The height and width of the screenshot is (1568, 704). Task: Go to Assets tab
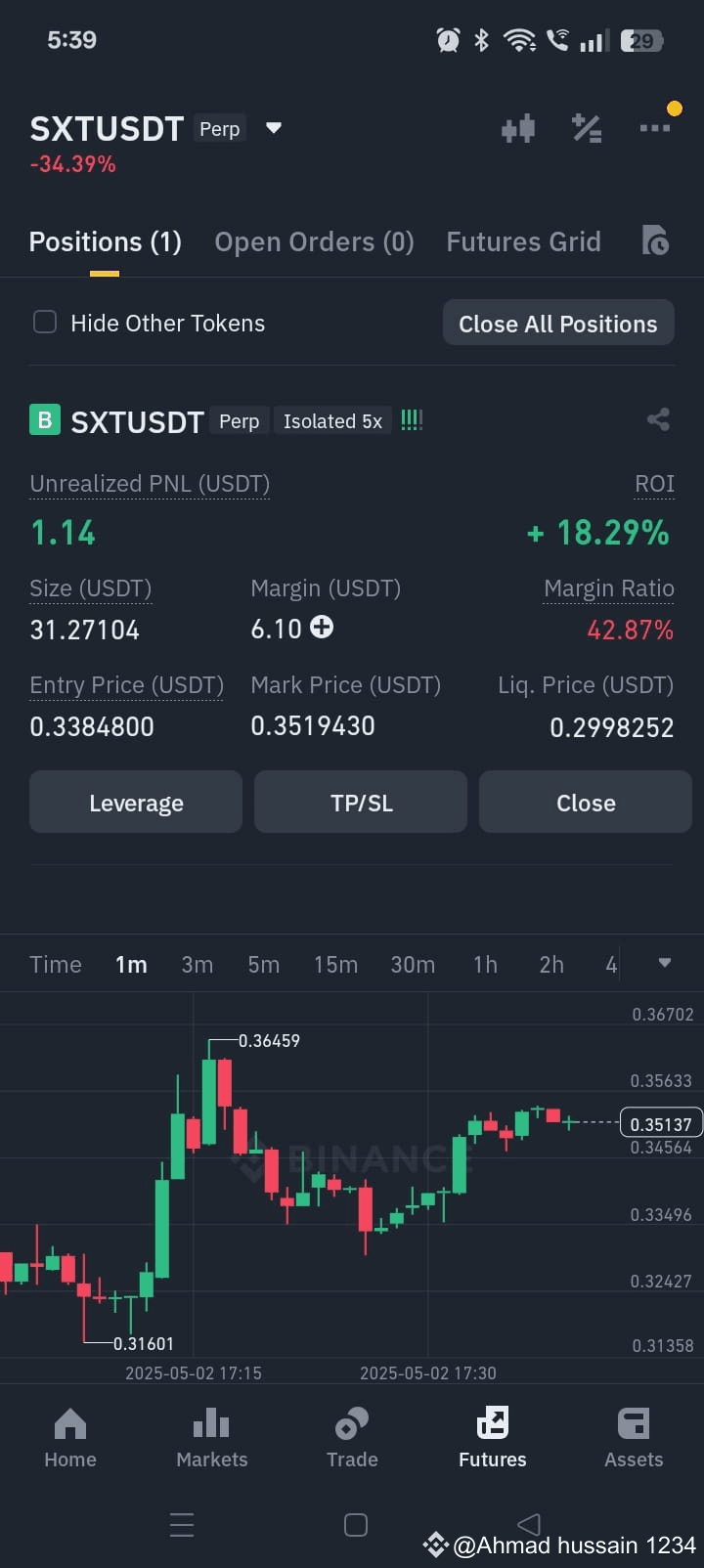pos(634,1437)
